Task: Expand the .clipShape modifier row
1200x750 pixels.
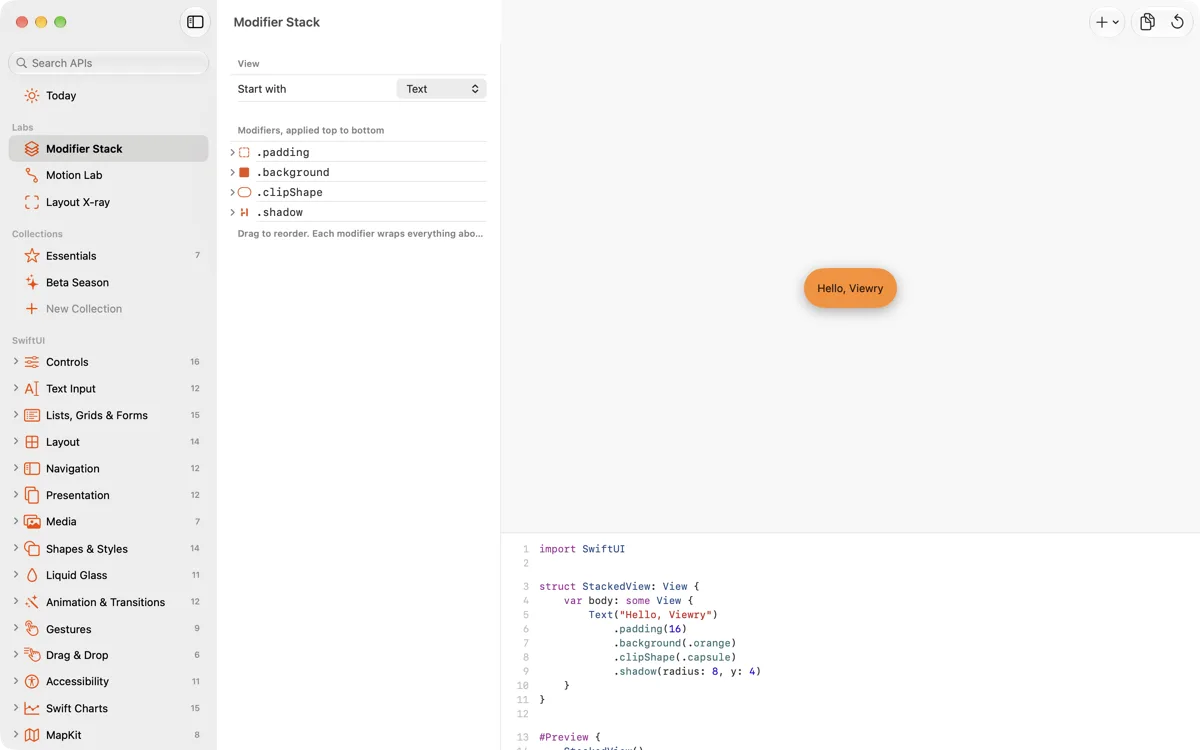Action: pos(232,192)
